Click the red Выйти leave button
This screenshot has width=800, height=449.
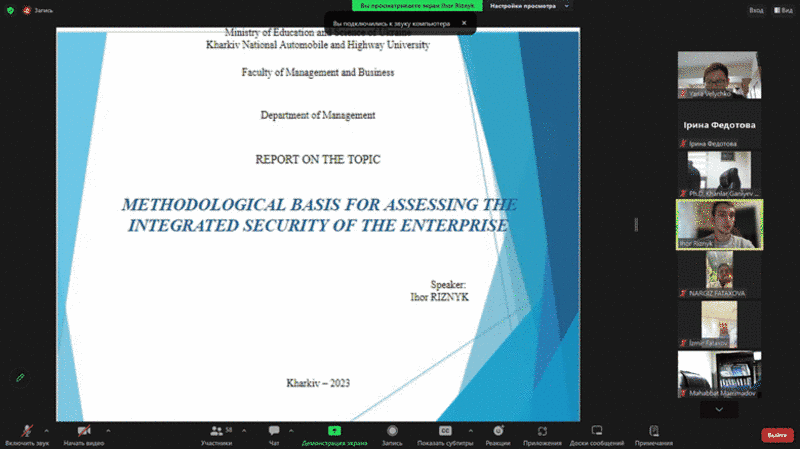[775, 435]
